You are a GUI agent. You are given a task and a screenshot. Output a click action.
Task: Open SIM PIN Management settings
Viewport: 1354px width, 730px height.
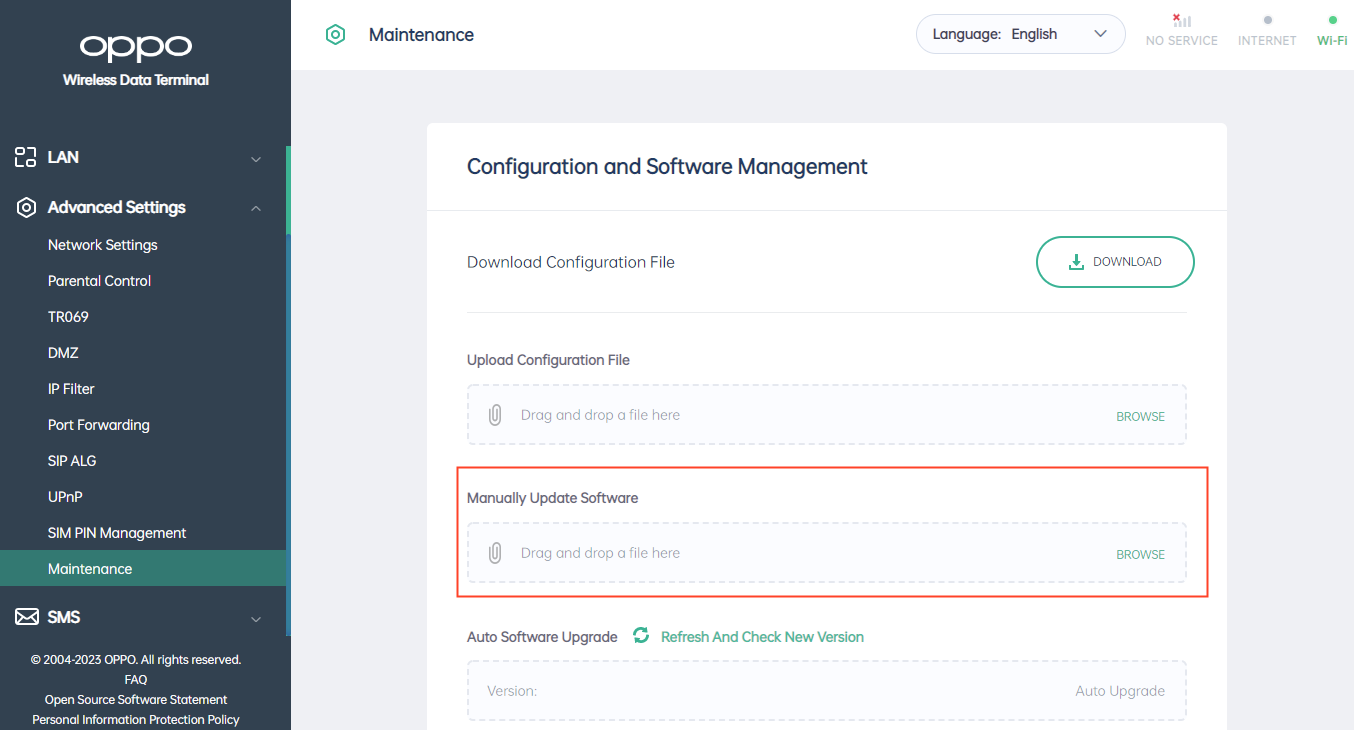(117, 532)
